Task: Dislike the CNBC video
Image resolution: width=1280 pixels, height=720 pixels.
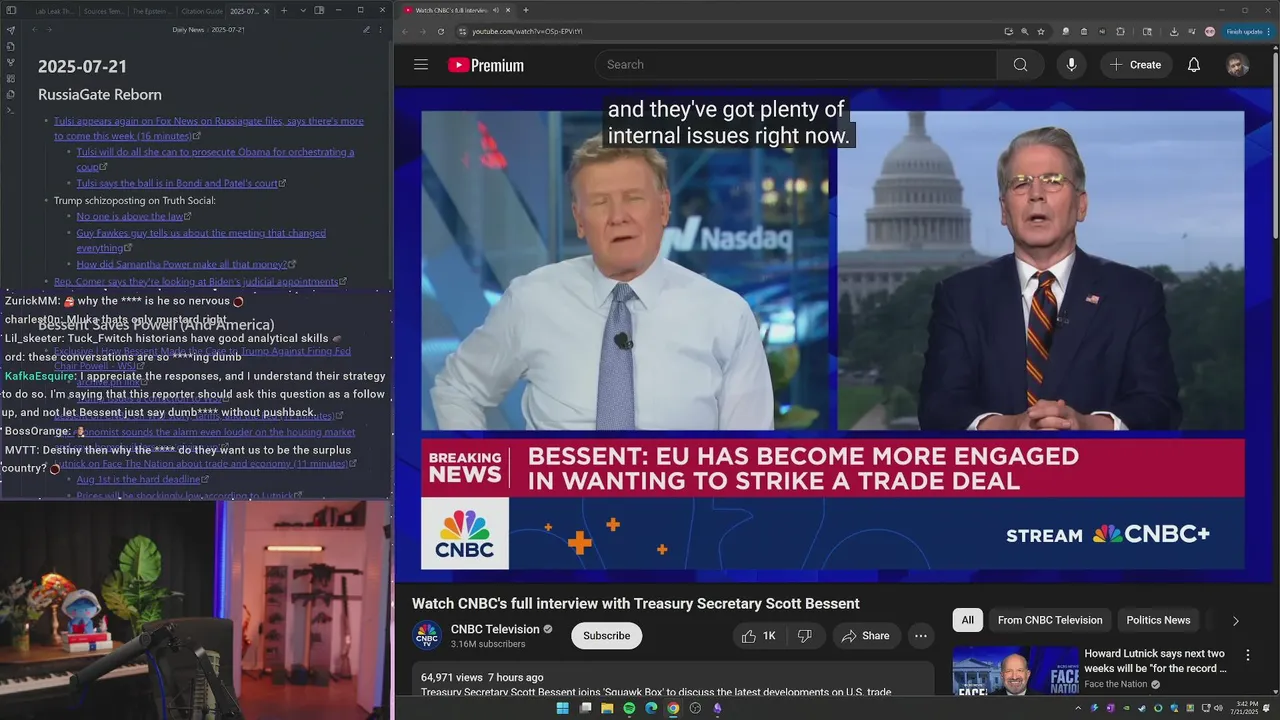Action: click(805, 636)
